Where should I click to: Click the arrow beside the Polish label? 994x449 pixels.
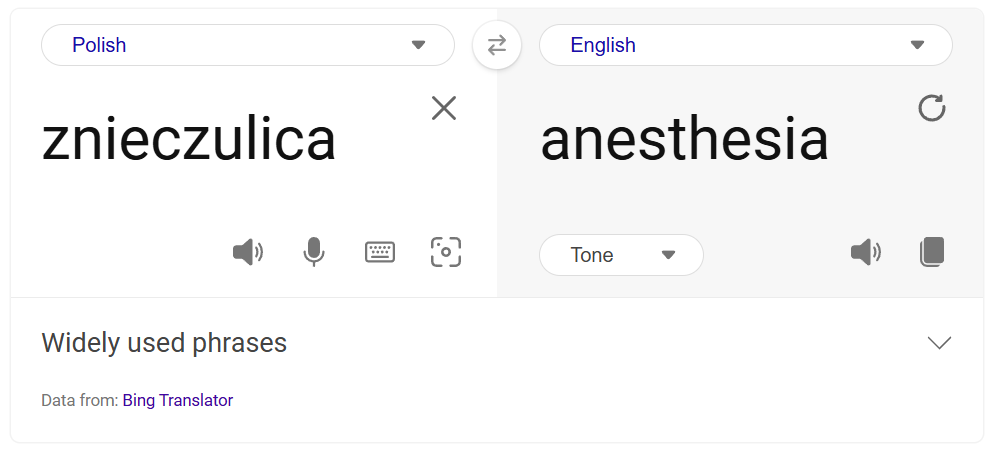419,45
